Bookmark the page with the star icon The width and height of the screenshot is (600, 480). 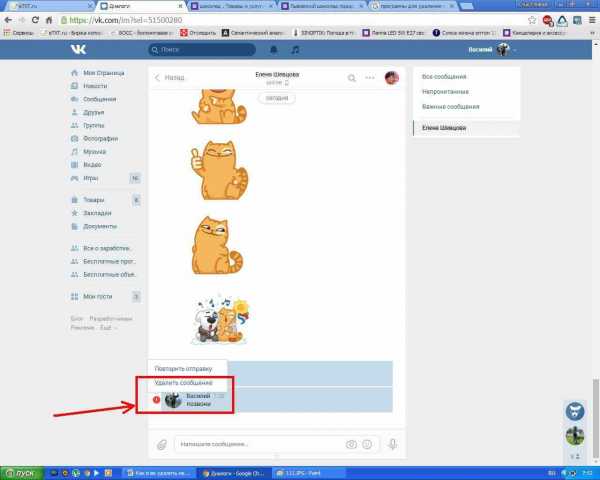point(532,20)
